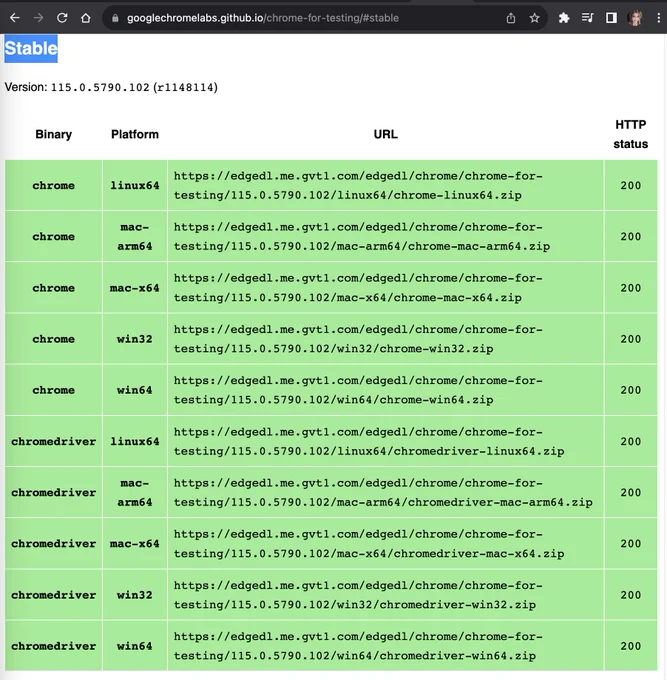Click chromedriver binary cell for win64
Screen dimensions: 667x680
[x=53, y=646]
